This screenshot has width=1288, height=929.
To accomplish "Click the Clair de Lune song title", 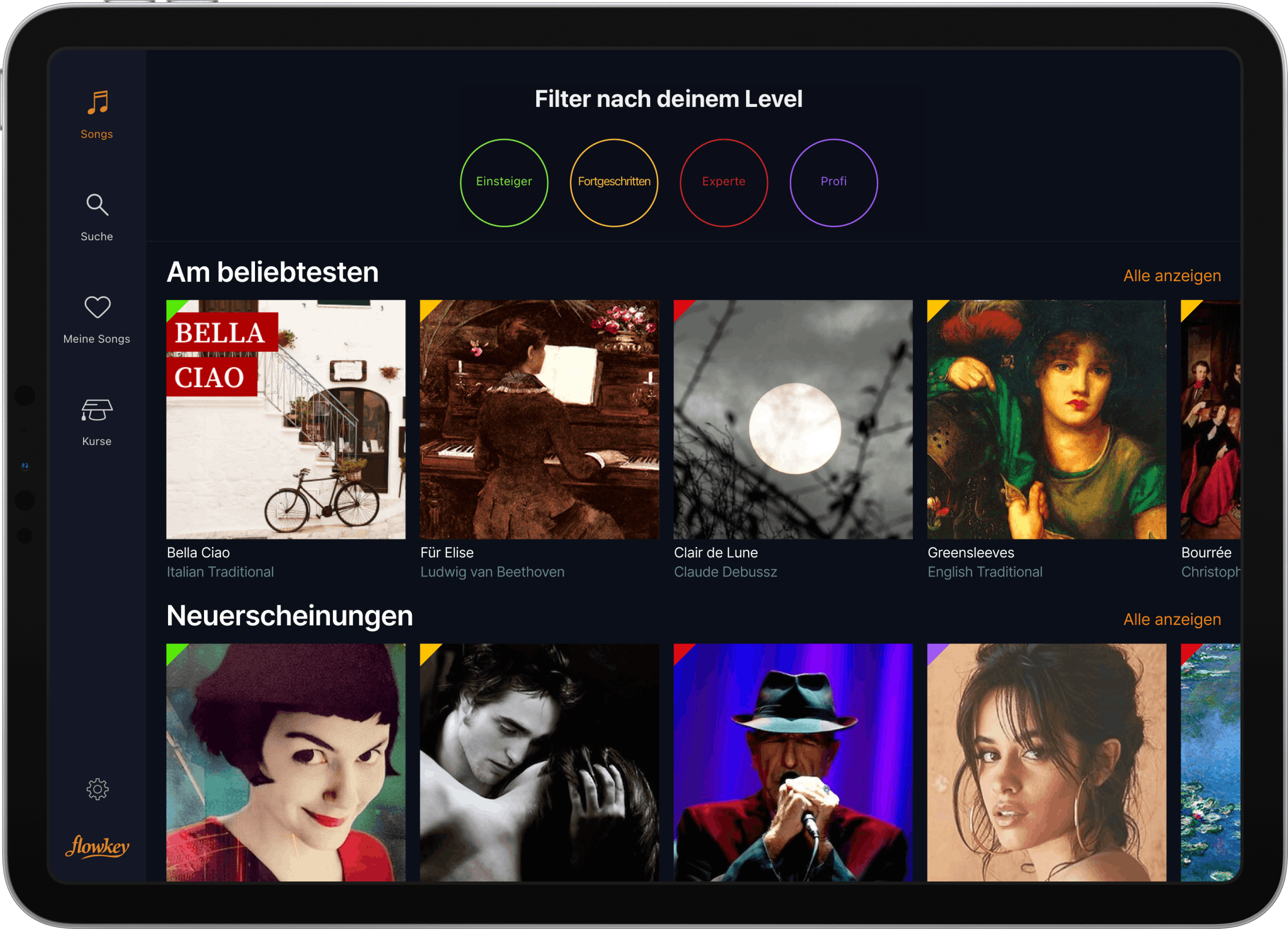I will click(715, 552).
